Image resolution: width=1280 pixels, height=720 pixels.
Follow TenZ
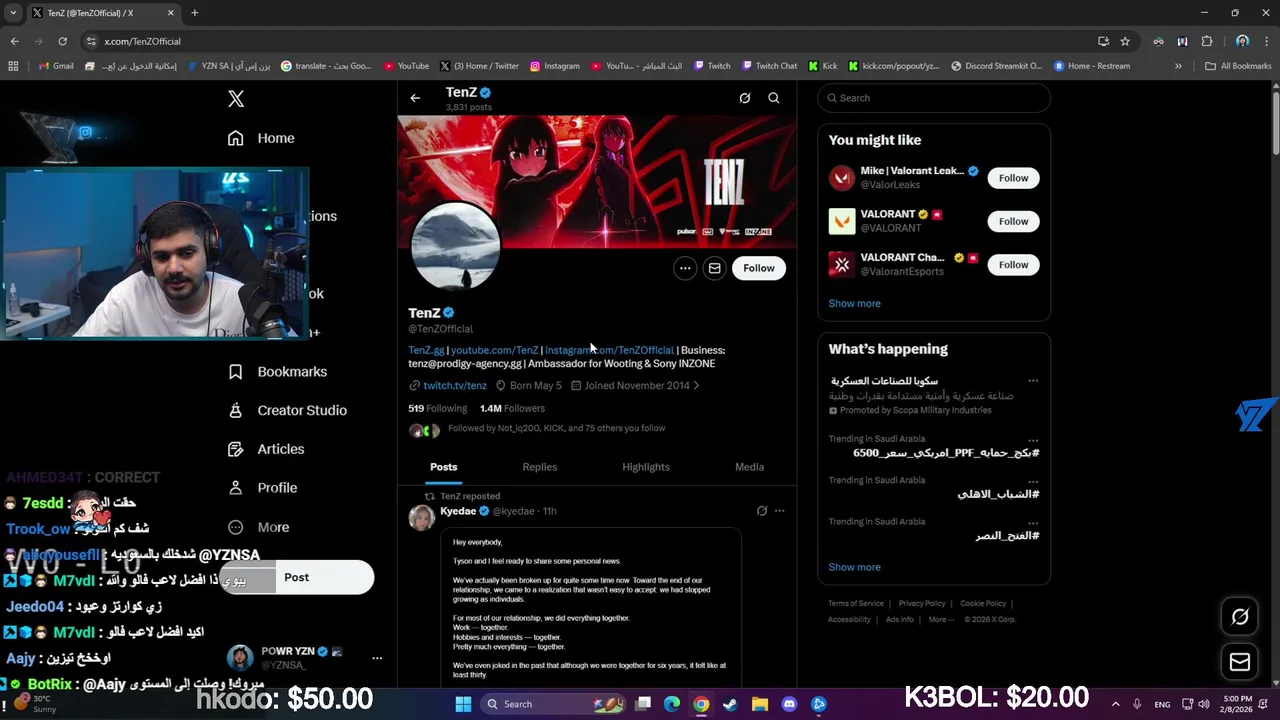pos(759,268)
